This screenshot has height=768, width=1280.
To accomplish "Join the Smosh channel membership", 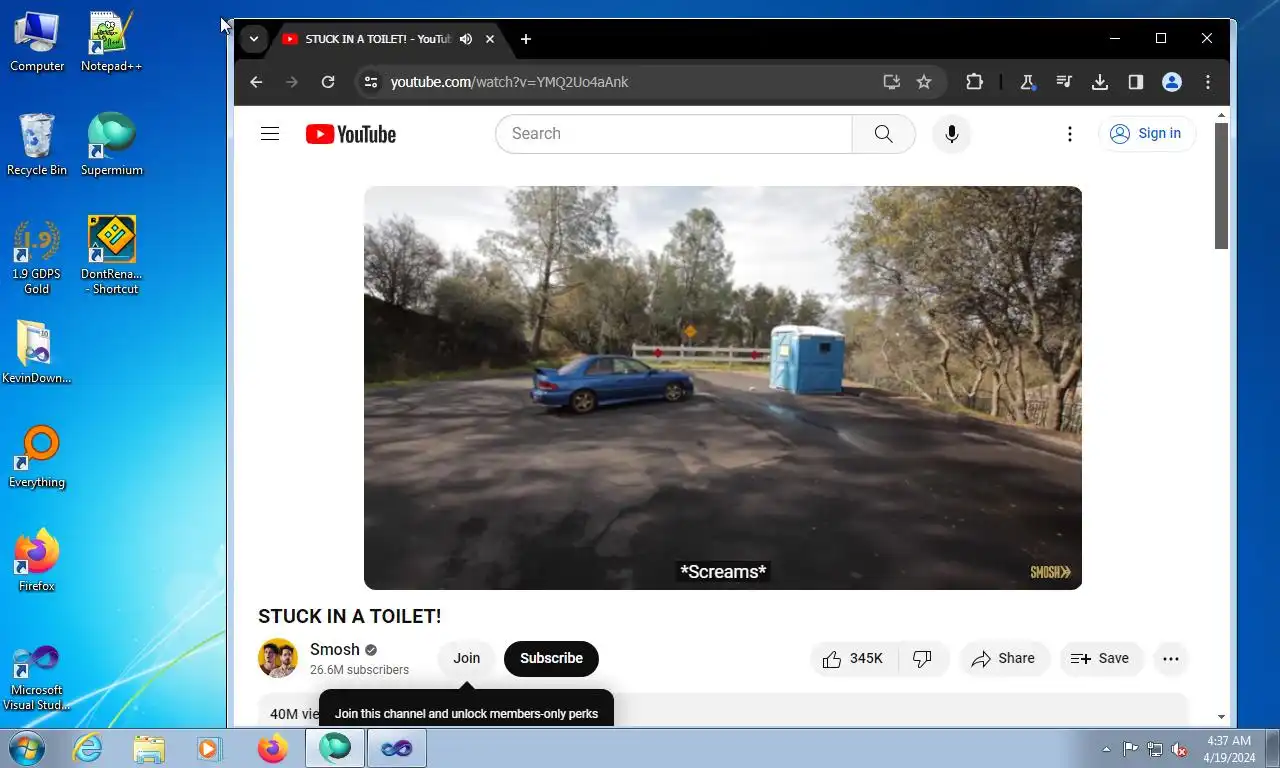I will tap(467, 658).
